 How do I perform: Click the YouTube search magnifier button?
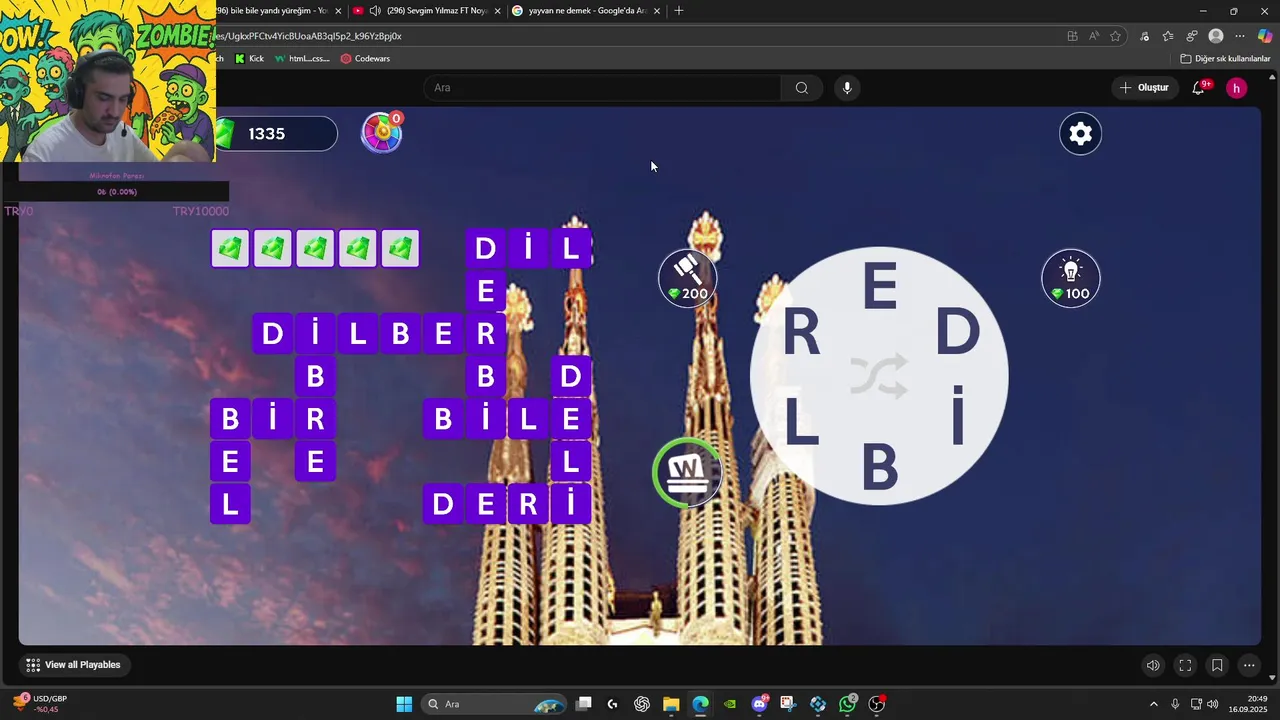coord(802,88)
